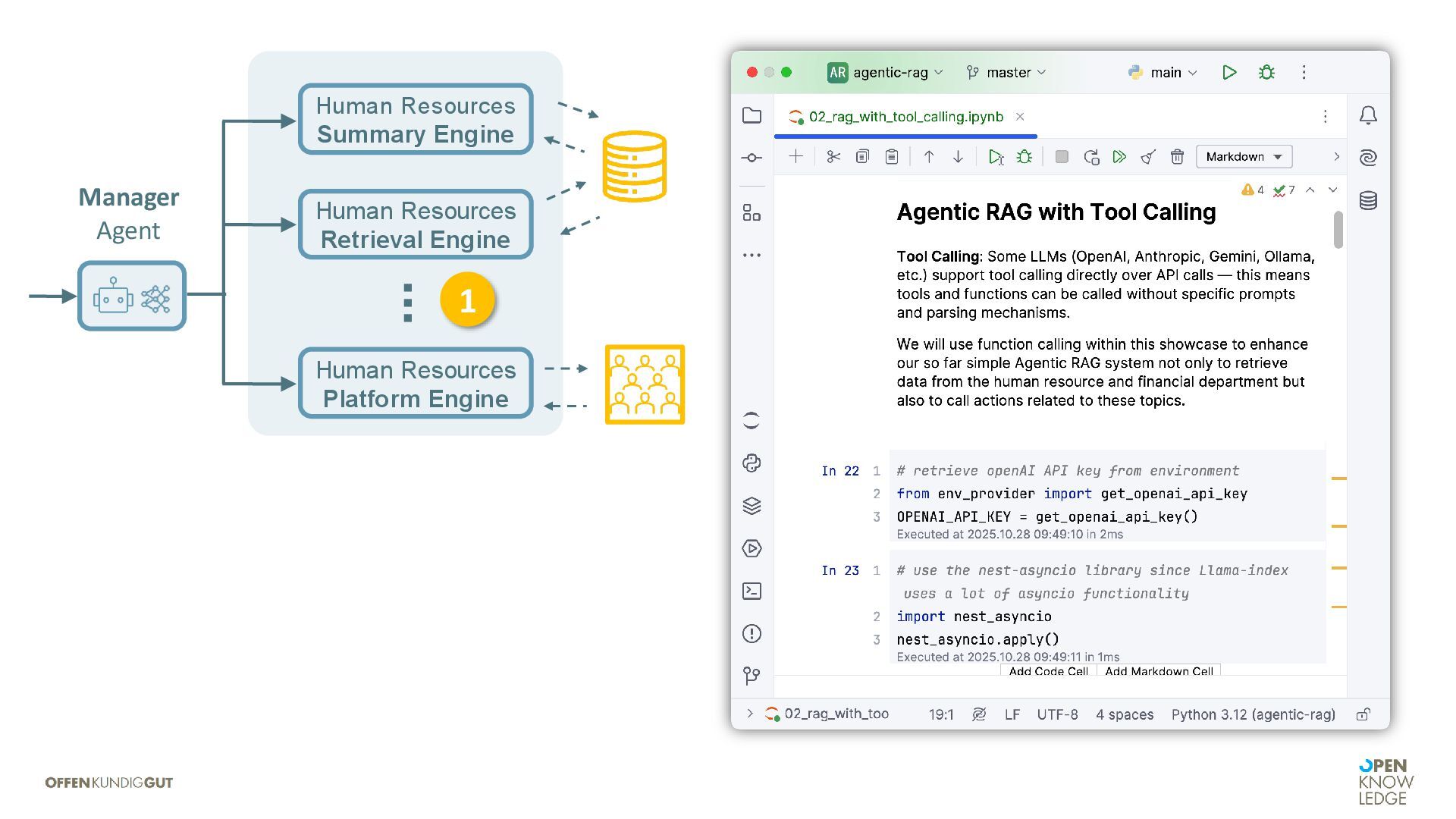This screenshot has height=819, width=1456.
Task: Click the Restart Kernel icon
Action: point(1091,157)
